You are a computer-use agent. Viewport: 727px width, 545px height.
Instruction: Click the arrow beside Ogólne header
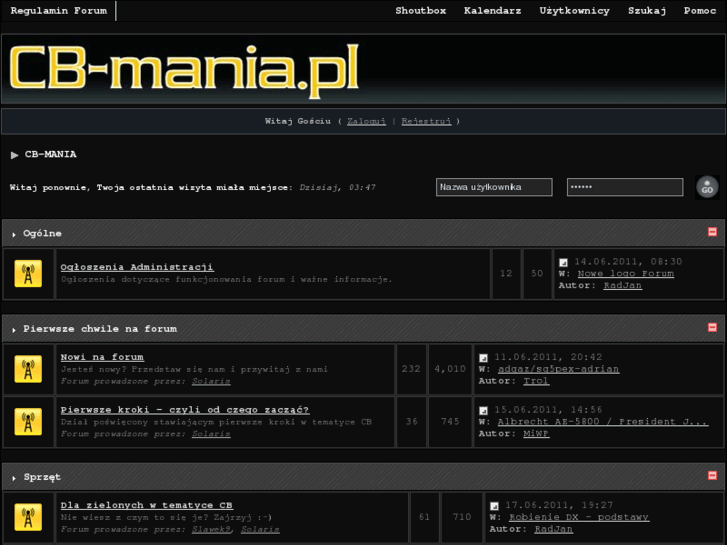click(x=14, y=235)
